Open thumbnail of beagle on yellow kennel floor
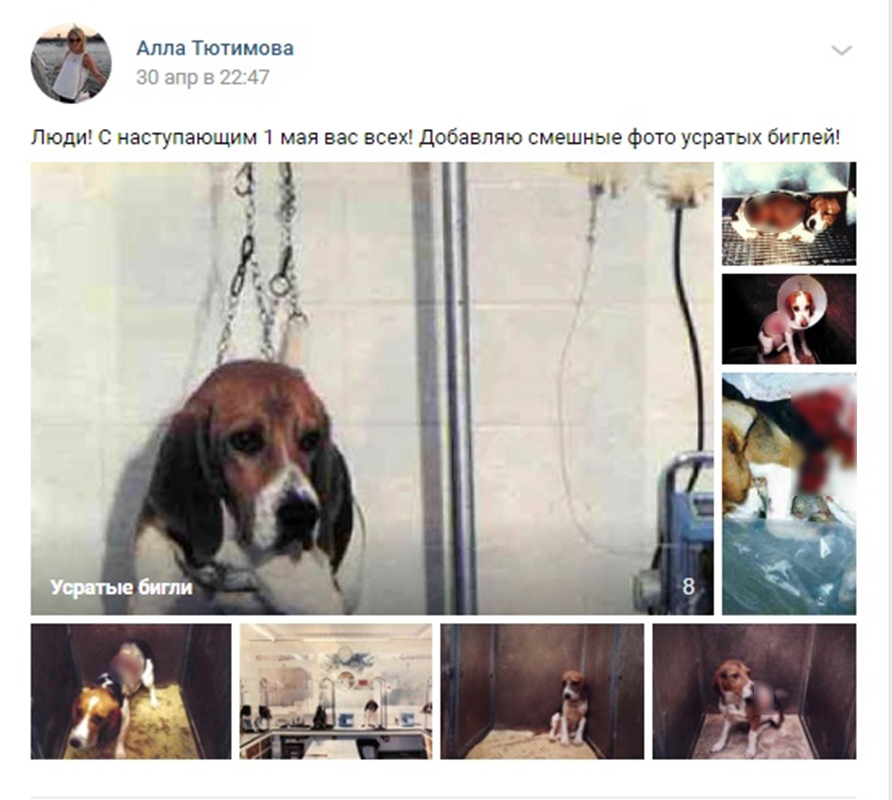892x800 pixels. [131, 691]
